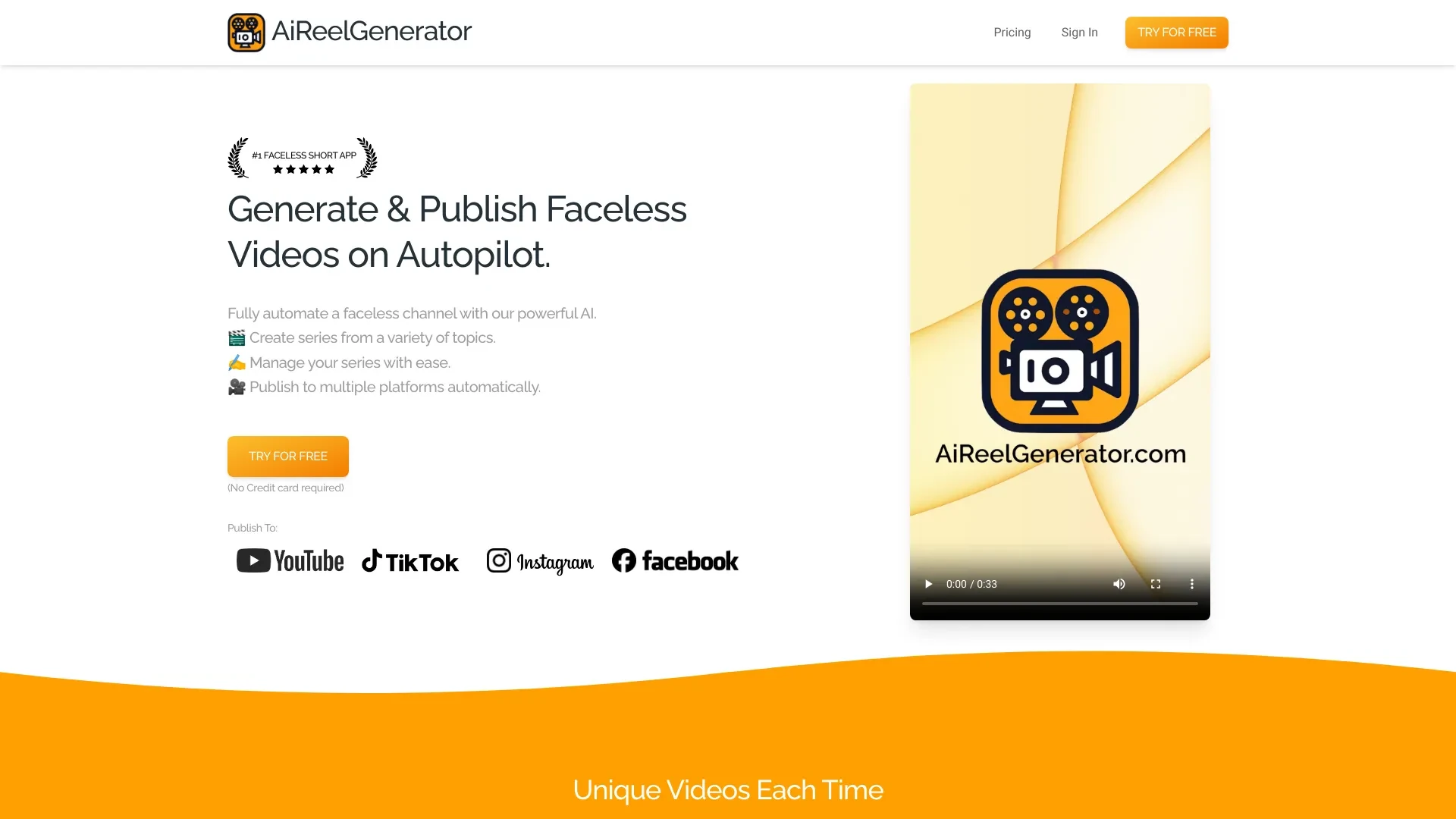This screenshot has height=819, width=1456.
Task: Click the TikTok publish platform icon
Action: point(410,561)
